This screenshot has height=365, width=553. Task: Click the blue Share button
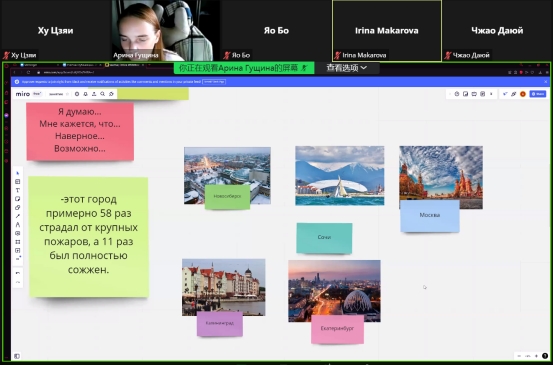[x=538, y=94]
